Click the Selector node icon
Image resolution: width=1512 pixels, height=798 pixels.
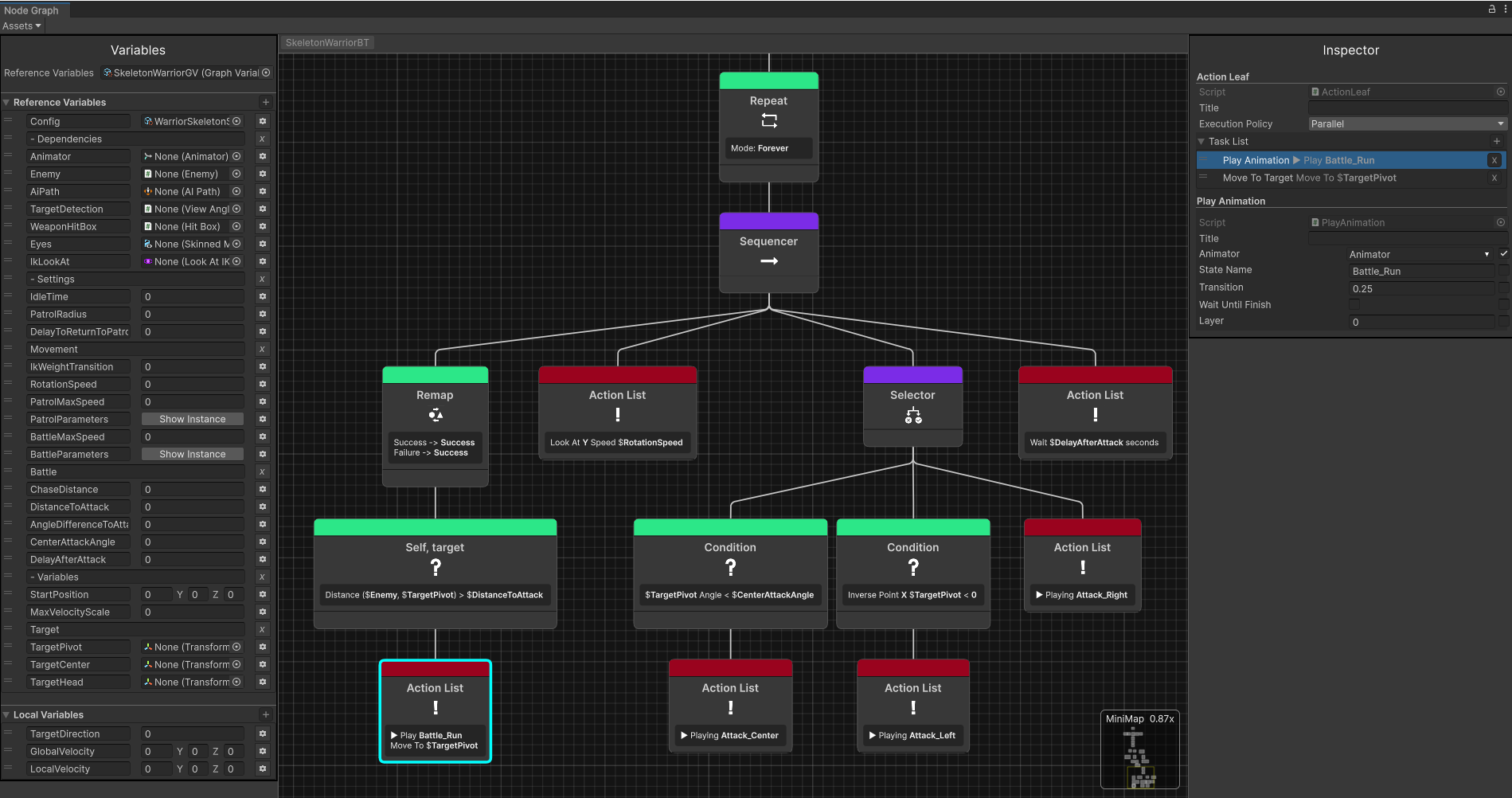pos(912,416)
